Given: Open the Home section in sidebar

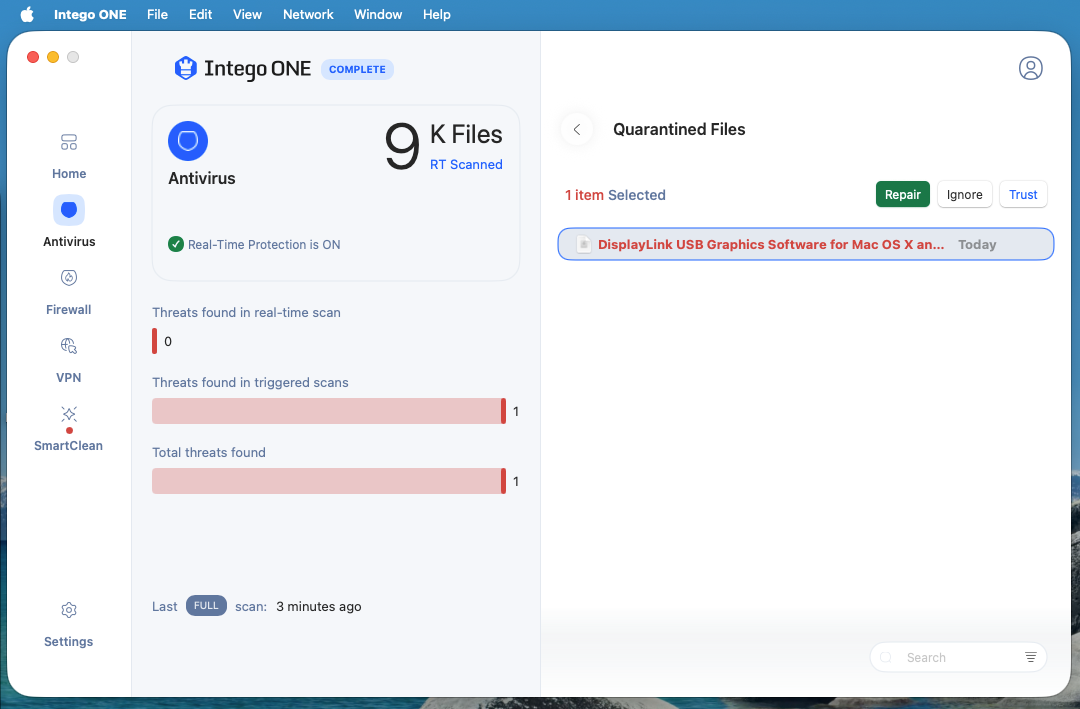Looking at the screenshot, I should click(69, 156).
